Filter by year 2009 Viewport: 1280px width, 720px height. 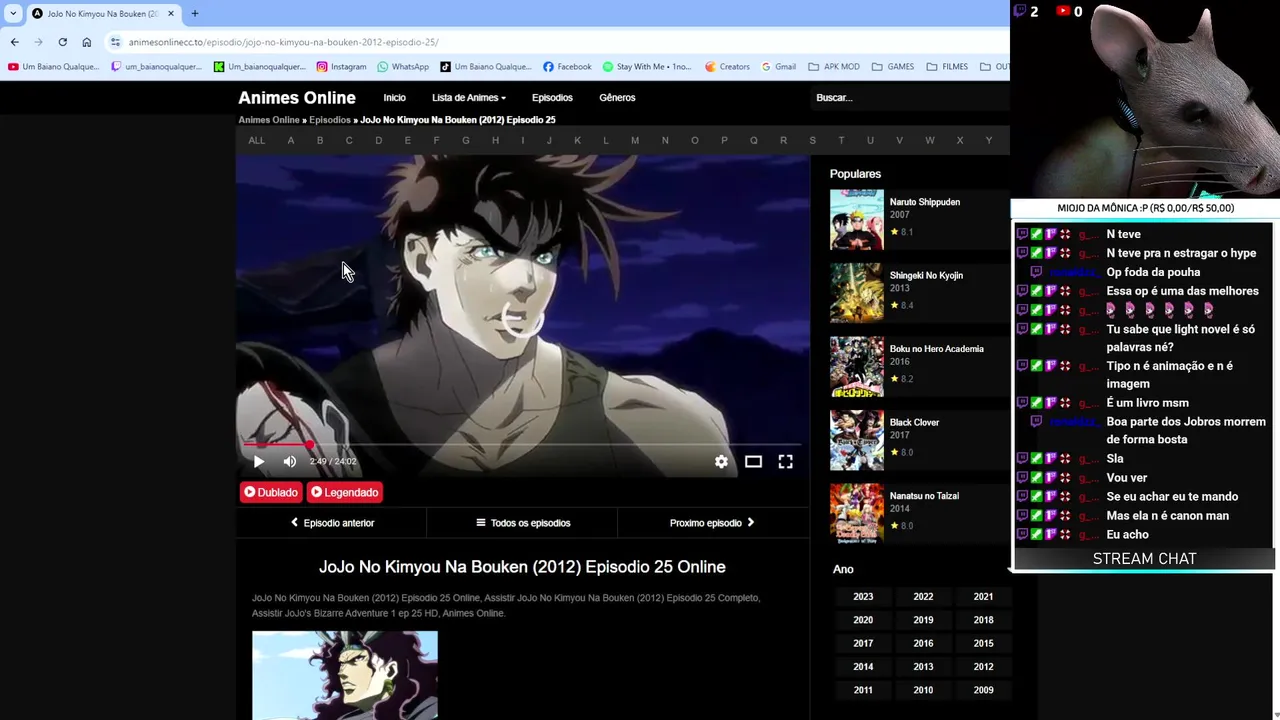(x=983, y=690)
